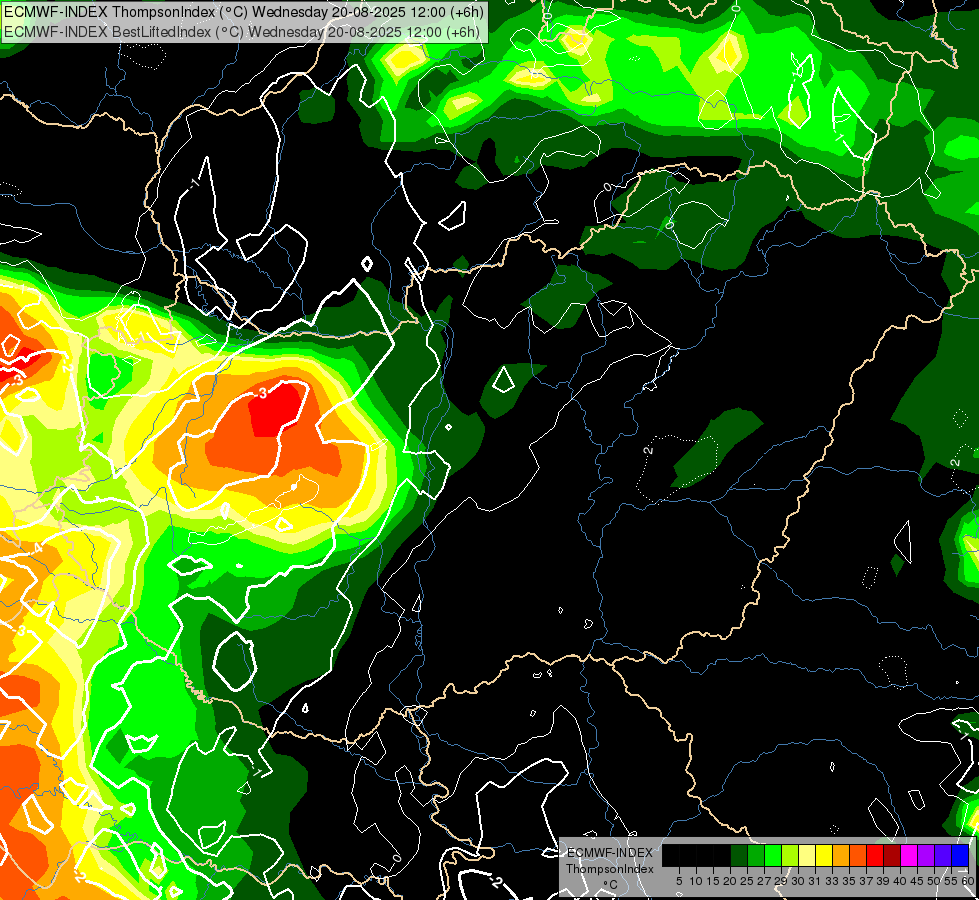979x900 pixels.
Task: Click legend tick value 50
Action: click(x=935, y=881)
